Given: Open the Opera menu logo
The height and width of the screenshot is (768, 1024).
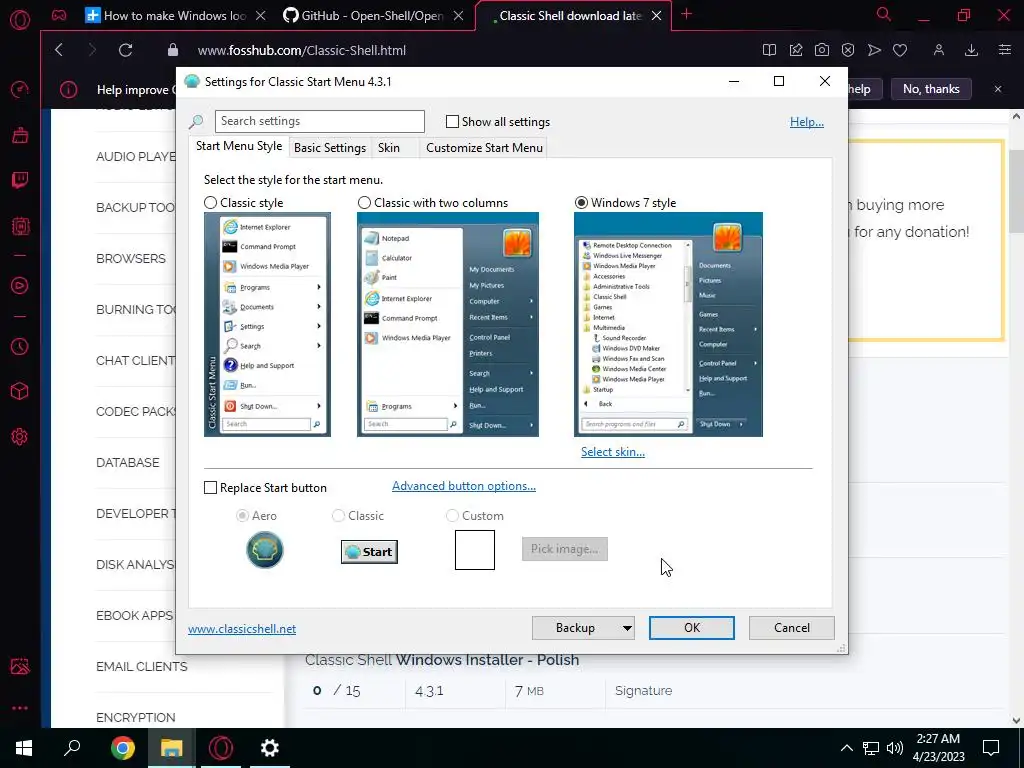Looking at the screenshot, I should [x=20, y=20].
